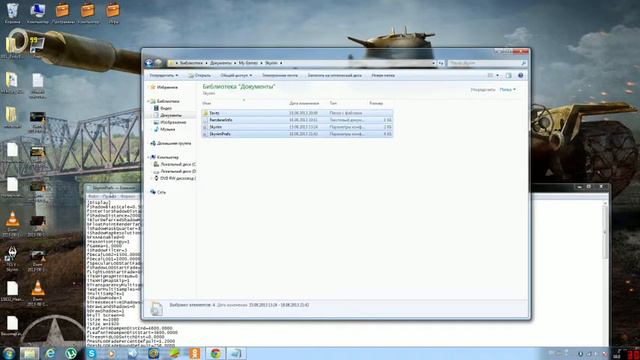Open the Файл menu in Notepad
Screen dimensions: 640x360
tap(93, 196)
